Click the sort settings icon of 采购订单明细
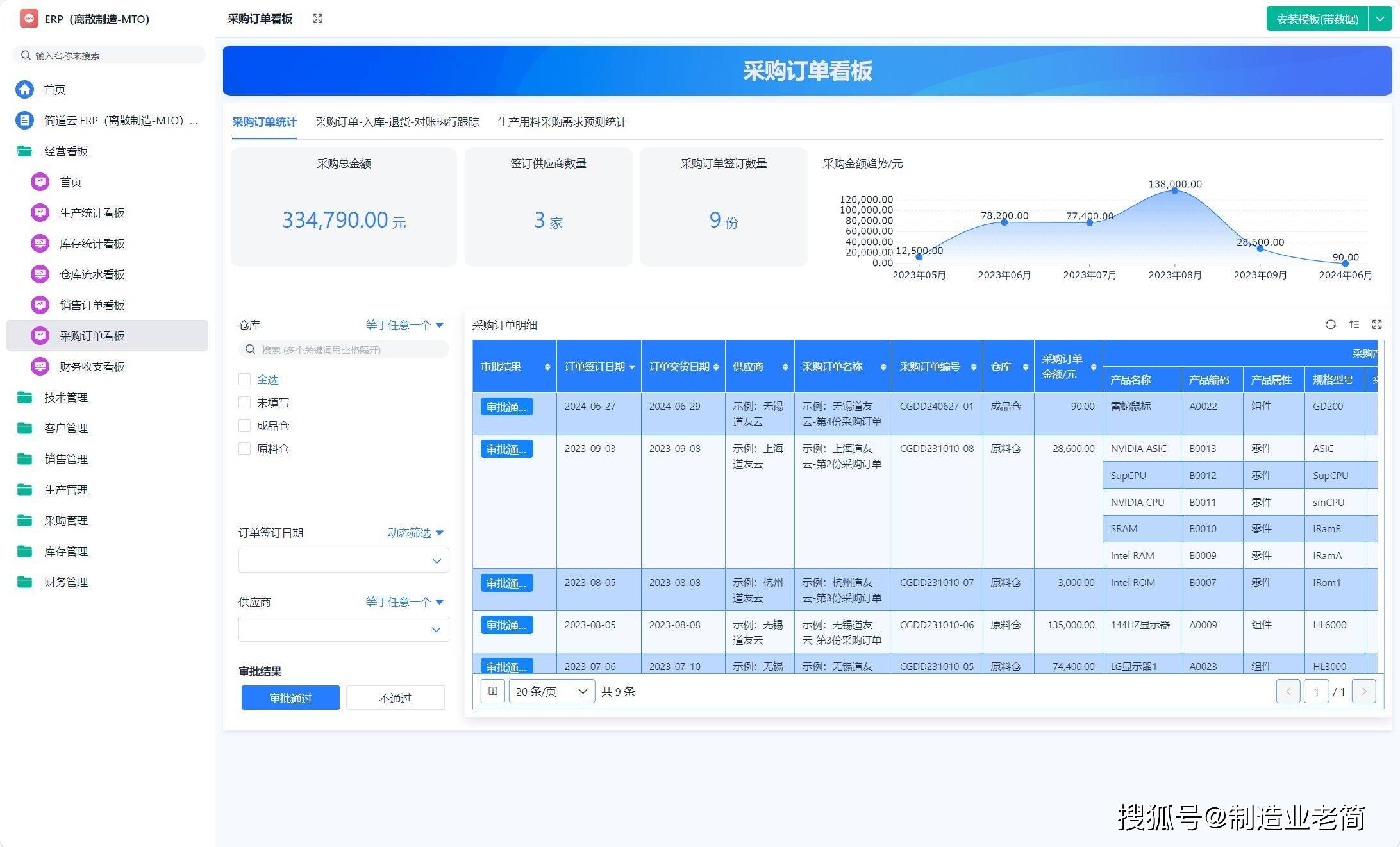The height and width of the screenshot is (847, 1400). coord(1354,324)
